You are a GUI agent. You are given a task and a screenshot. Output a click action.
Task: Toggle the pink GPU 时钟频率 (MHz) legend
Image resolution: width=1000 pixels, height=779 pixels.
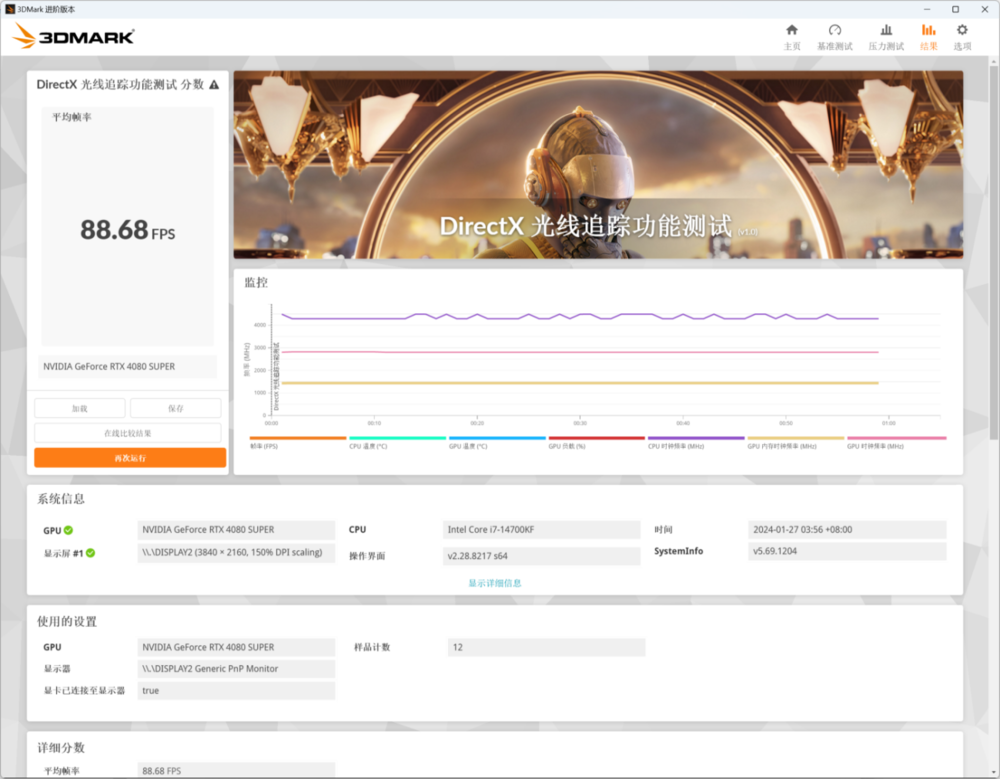(x=896, y=438)
